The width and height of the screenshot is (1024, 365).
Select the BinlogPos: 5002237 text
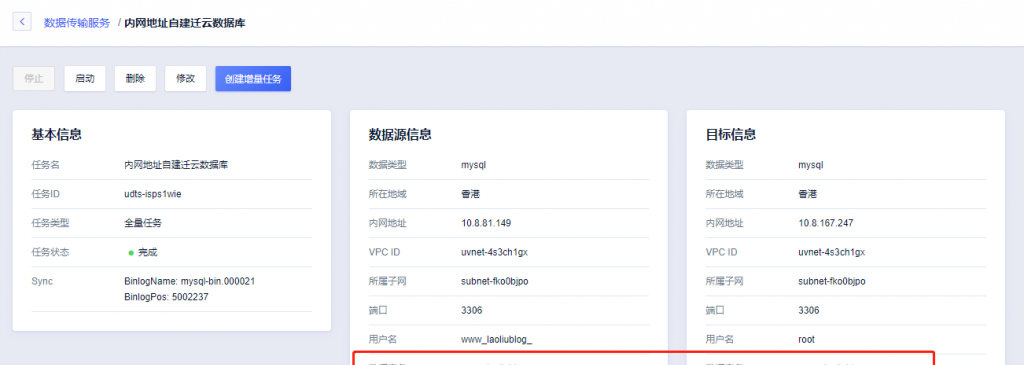[x=166, y=297]
